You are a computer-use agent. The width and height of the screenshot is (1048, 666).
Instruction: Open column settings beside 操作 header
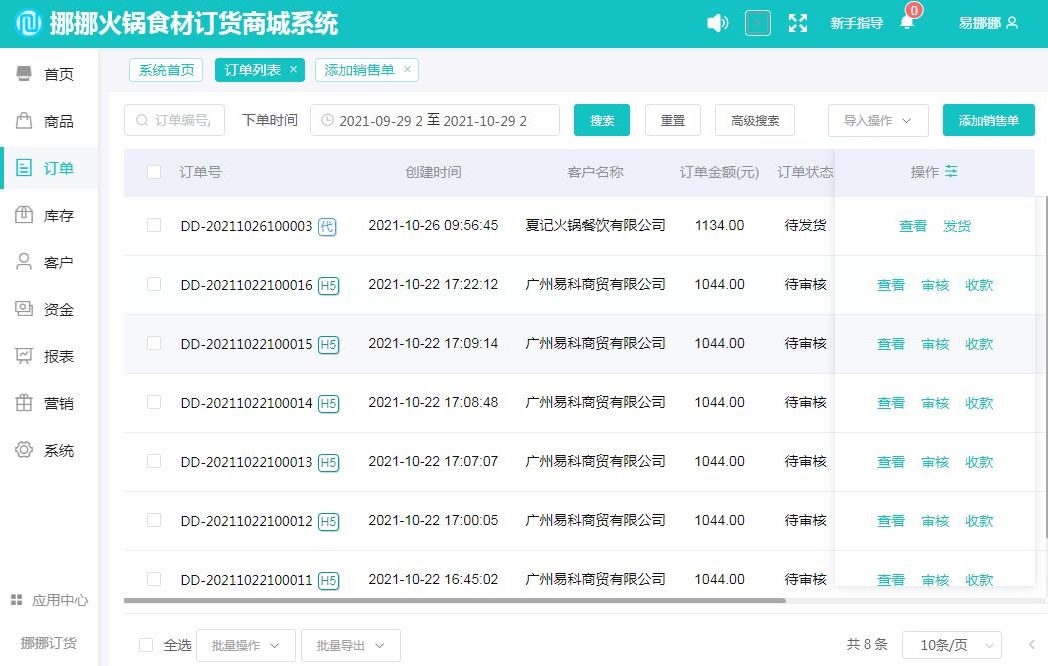[x=950, y=171]
